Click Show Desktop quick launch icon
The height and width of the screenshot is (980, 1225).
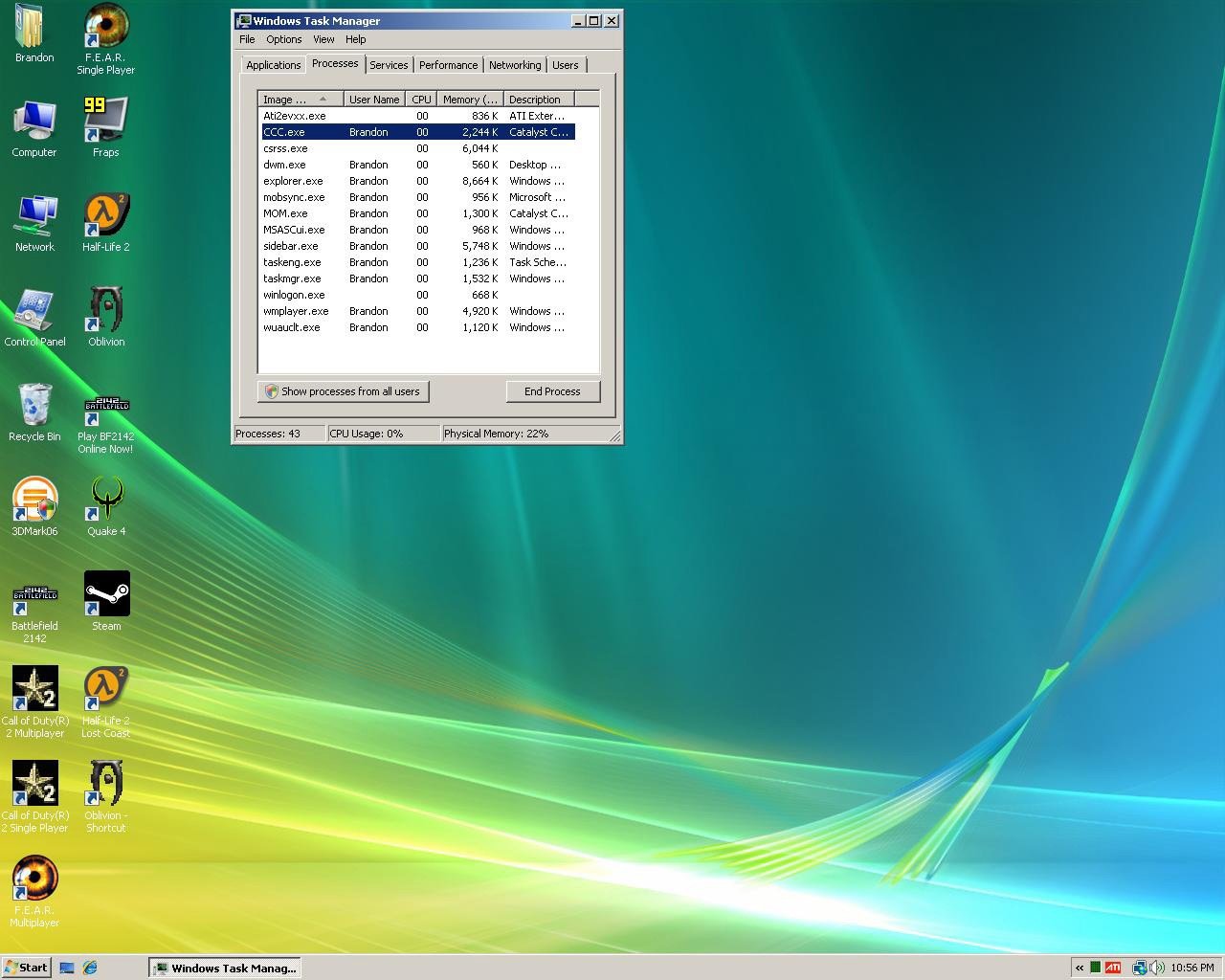pyautogui.click(x=67, y=968)
